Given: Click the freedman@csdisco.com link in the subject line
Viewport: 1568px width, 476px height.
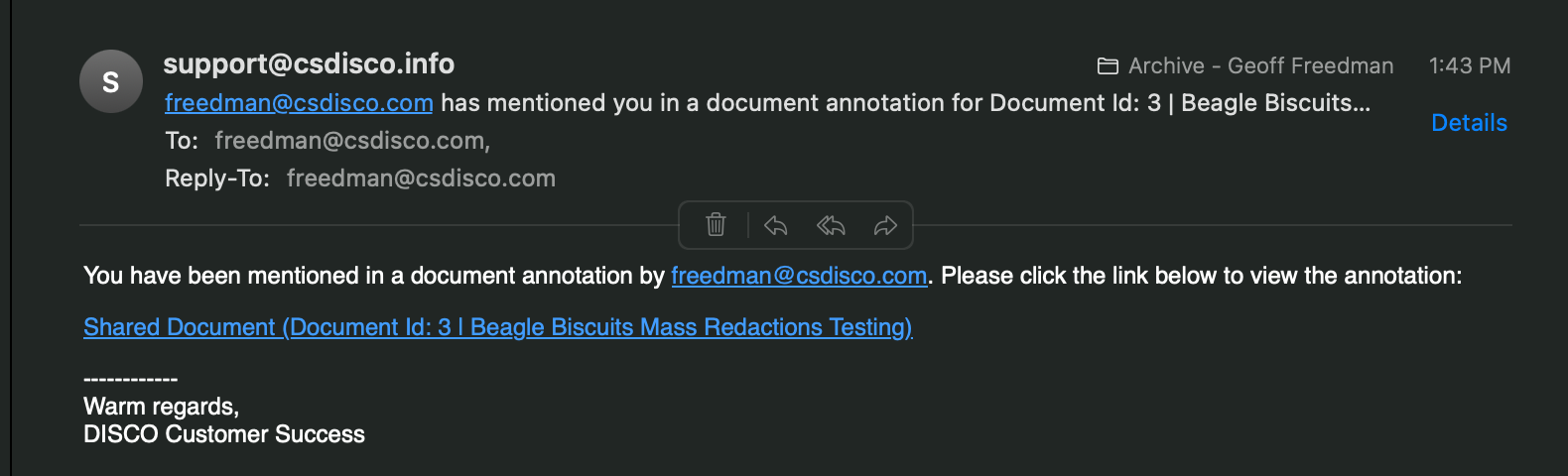Looking at the screenshot, I should click(299, 103).
